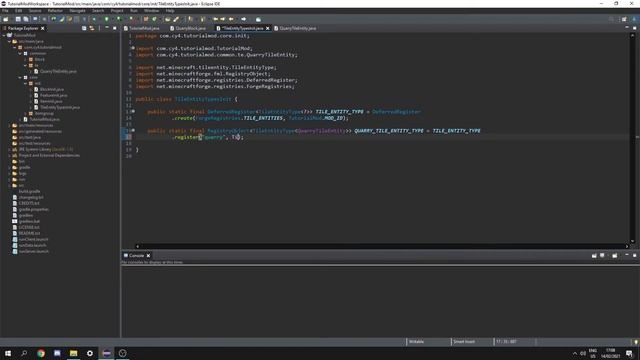Viewport: 640px width, 360px height.
Task: Click the Open Console icon in Console toolbar
Action: coord(615,256)
